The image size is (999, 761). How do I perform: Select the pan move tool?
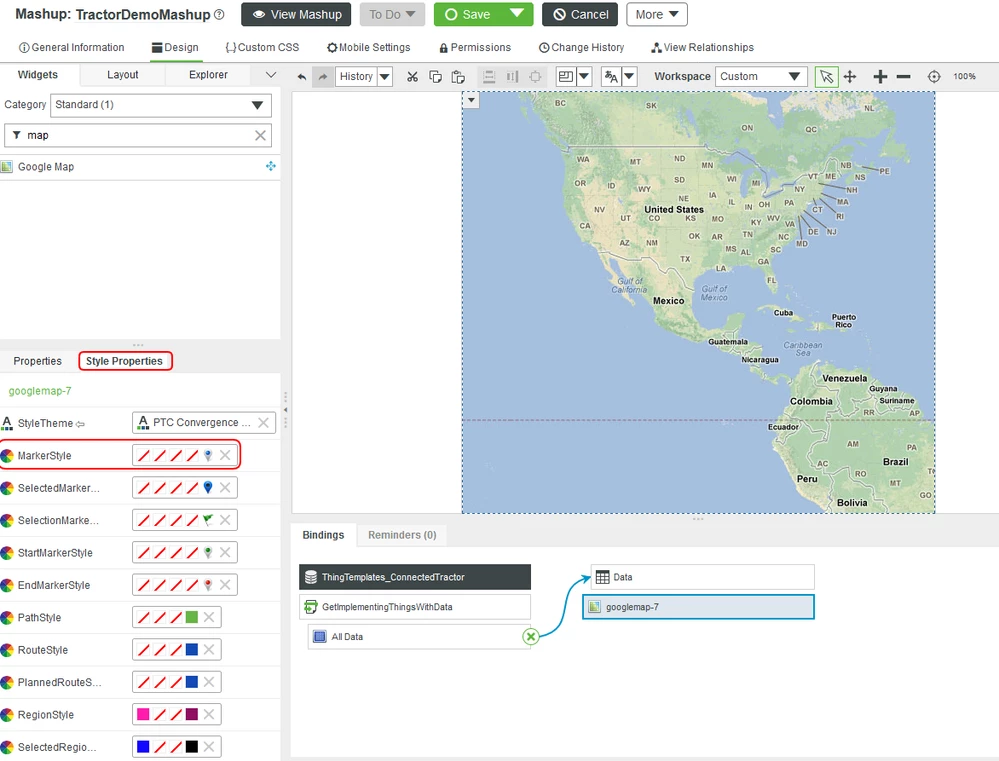pyautogui.click(x=850, y=76)
